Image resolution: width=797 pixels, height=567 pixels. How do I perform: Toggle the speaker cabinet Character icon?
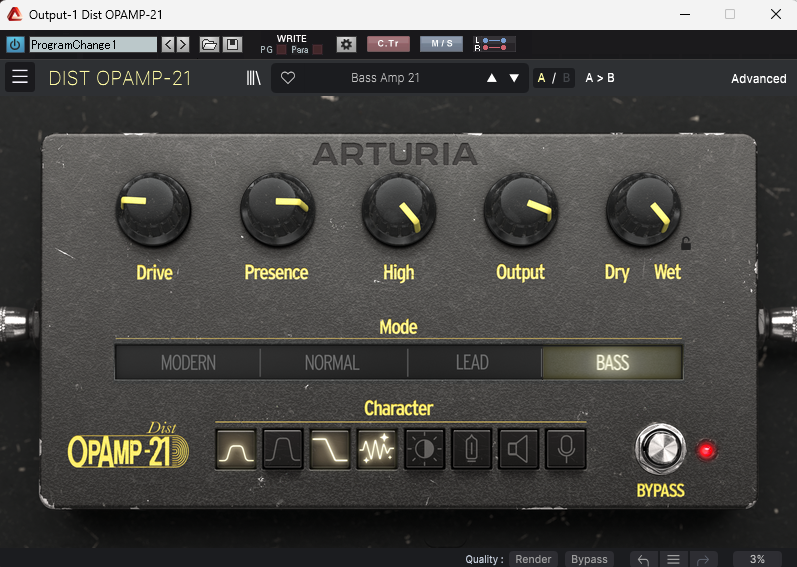[518, 449]
